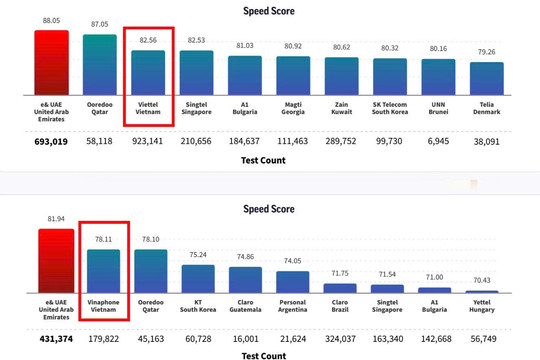Click the 431,374 test count in bottom chart
540x360 pixels.
[x=56, y=339]
